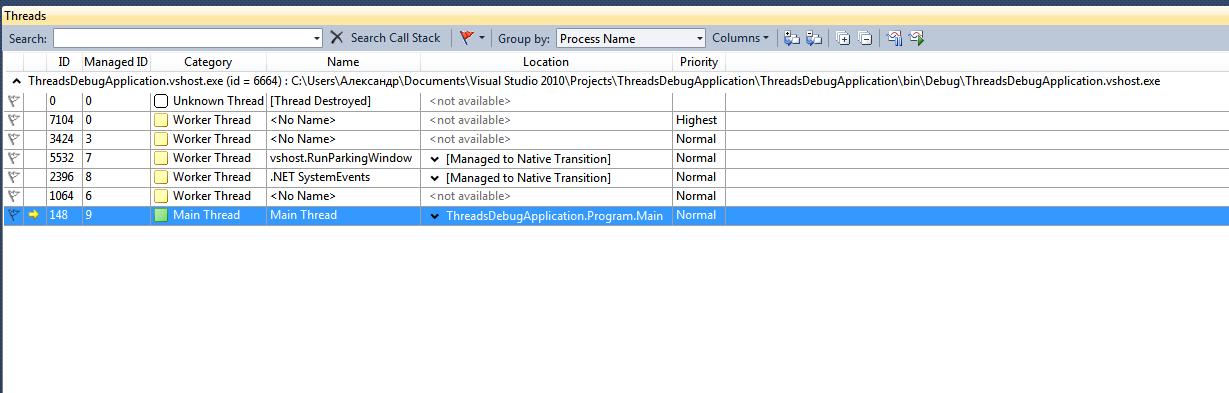Expand call stack for vshost.RunParkingWindow location
The height and width of the screenshot is (393, 1229).
[x=434, y=158]
